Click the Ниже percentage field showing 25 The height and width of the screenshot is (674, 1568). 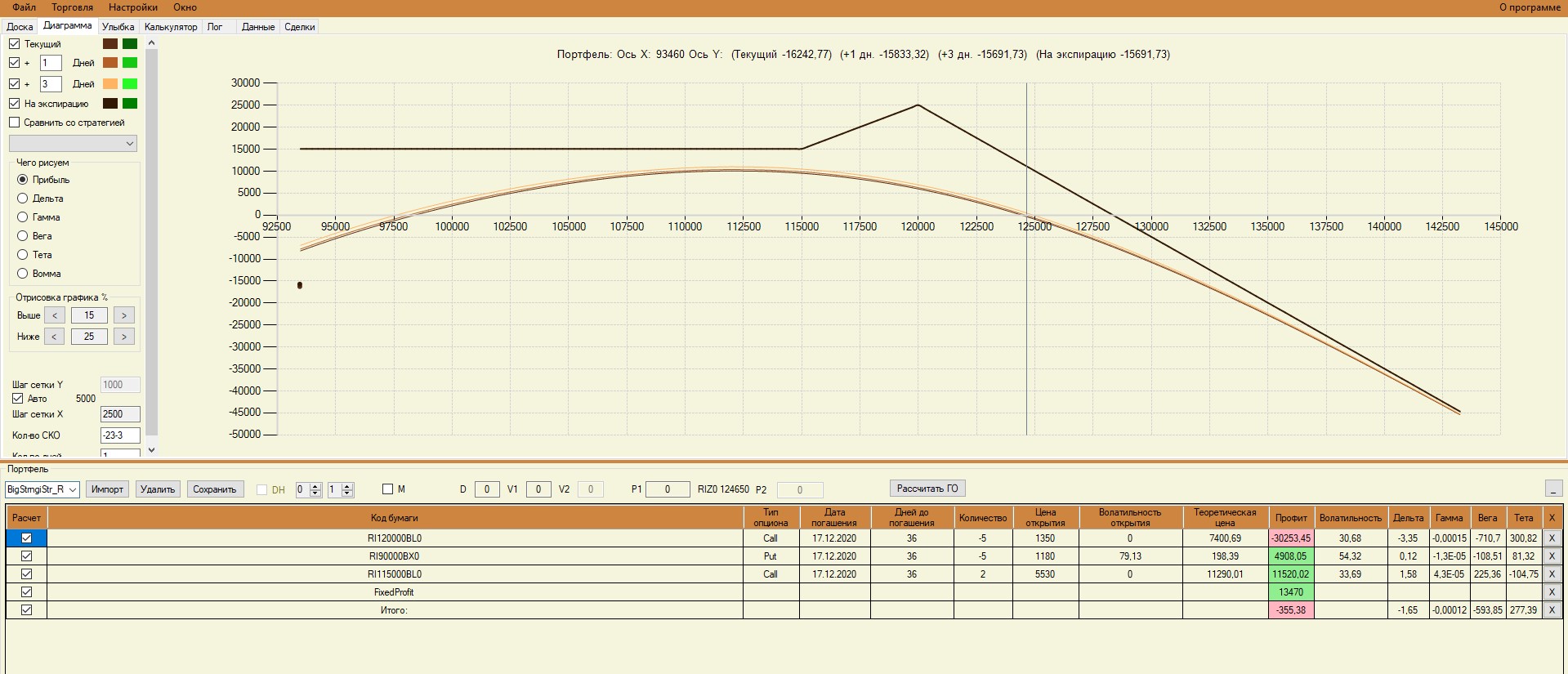tap(89, 337)
